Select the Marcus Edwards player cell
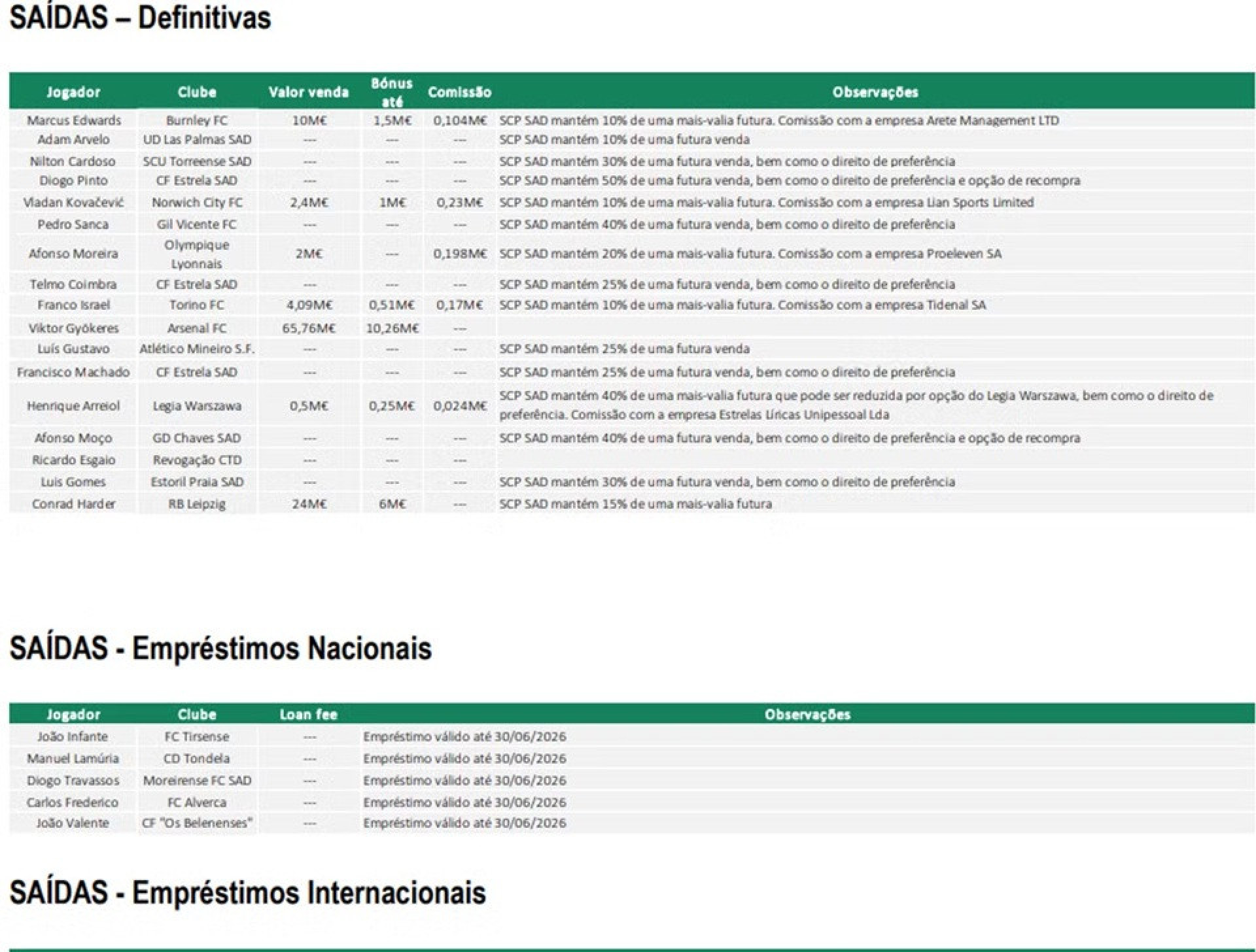1256x952 pixels. 73,120
